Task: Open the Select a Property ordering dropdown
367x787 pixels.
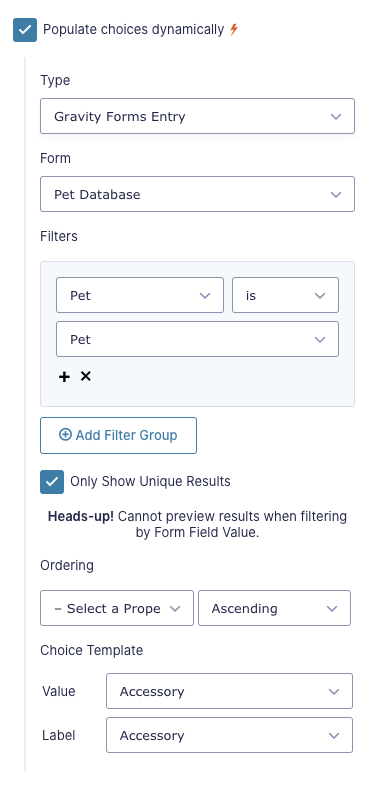Action: [x=117, y=608]
